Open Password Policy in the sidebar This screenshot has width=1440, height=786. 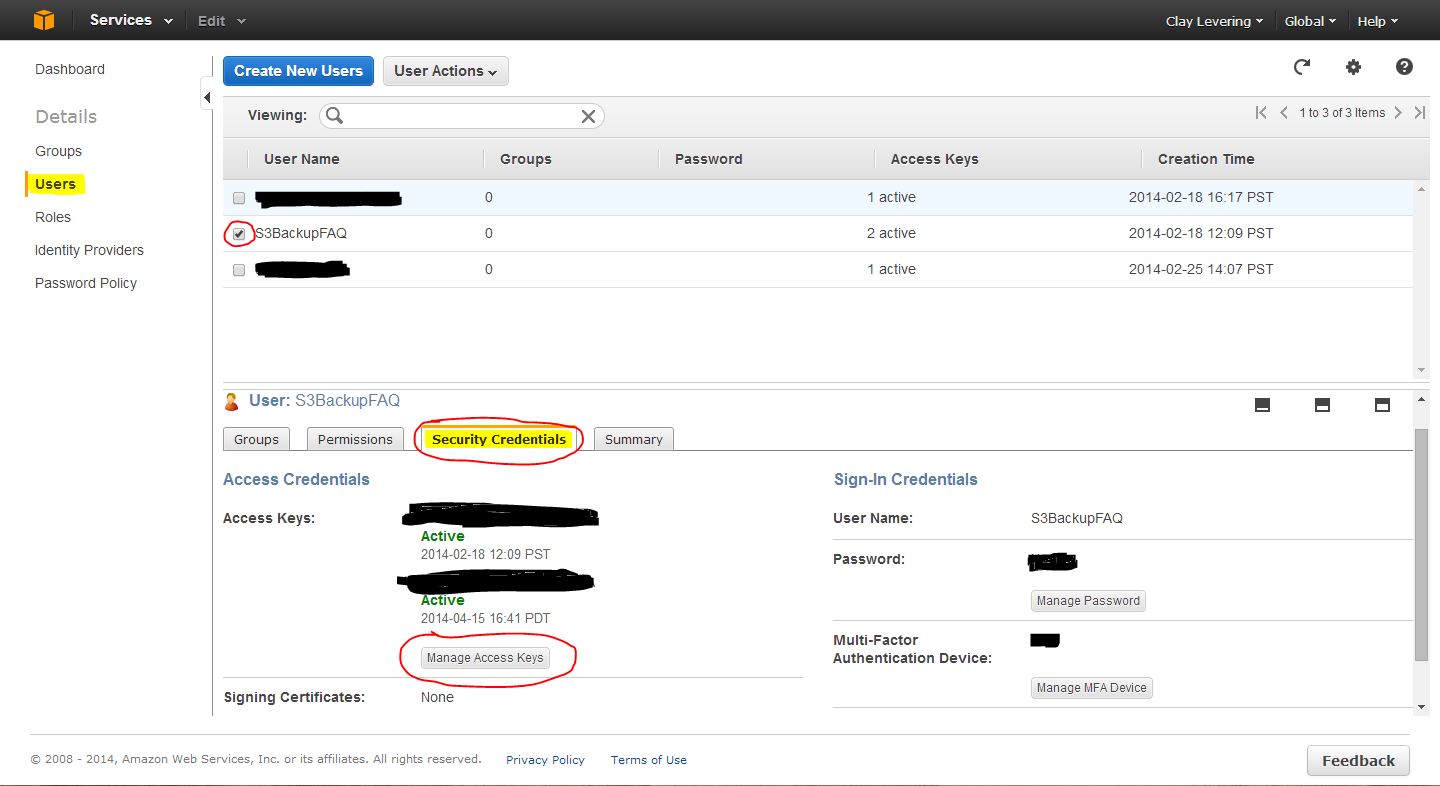tap(86, 283)
